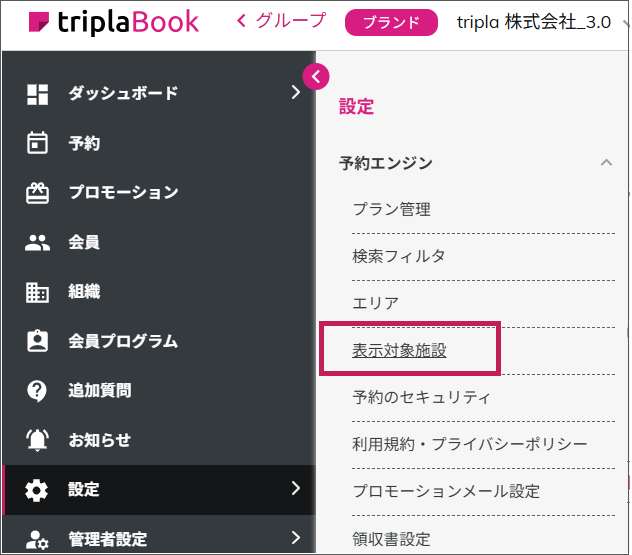Select 検索フィルタ menu item
The image size is (632, 555).
399,256
